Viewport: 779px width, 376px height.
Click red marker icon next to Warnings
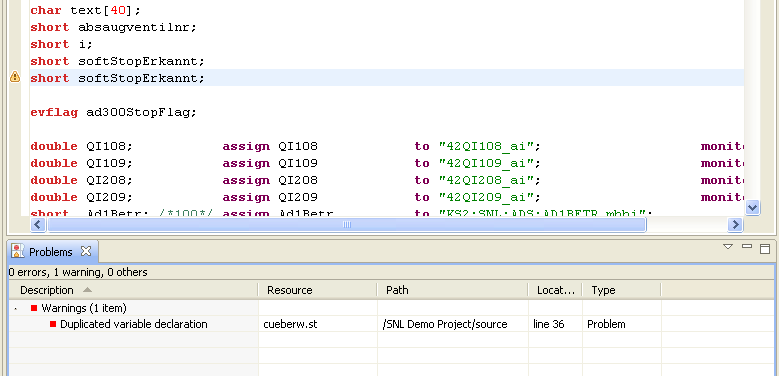(34, 308)
